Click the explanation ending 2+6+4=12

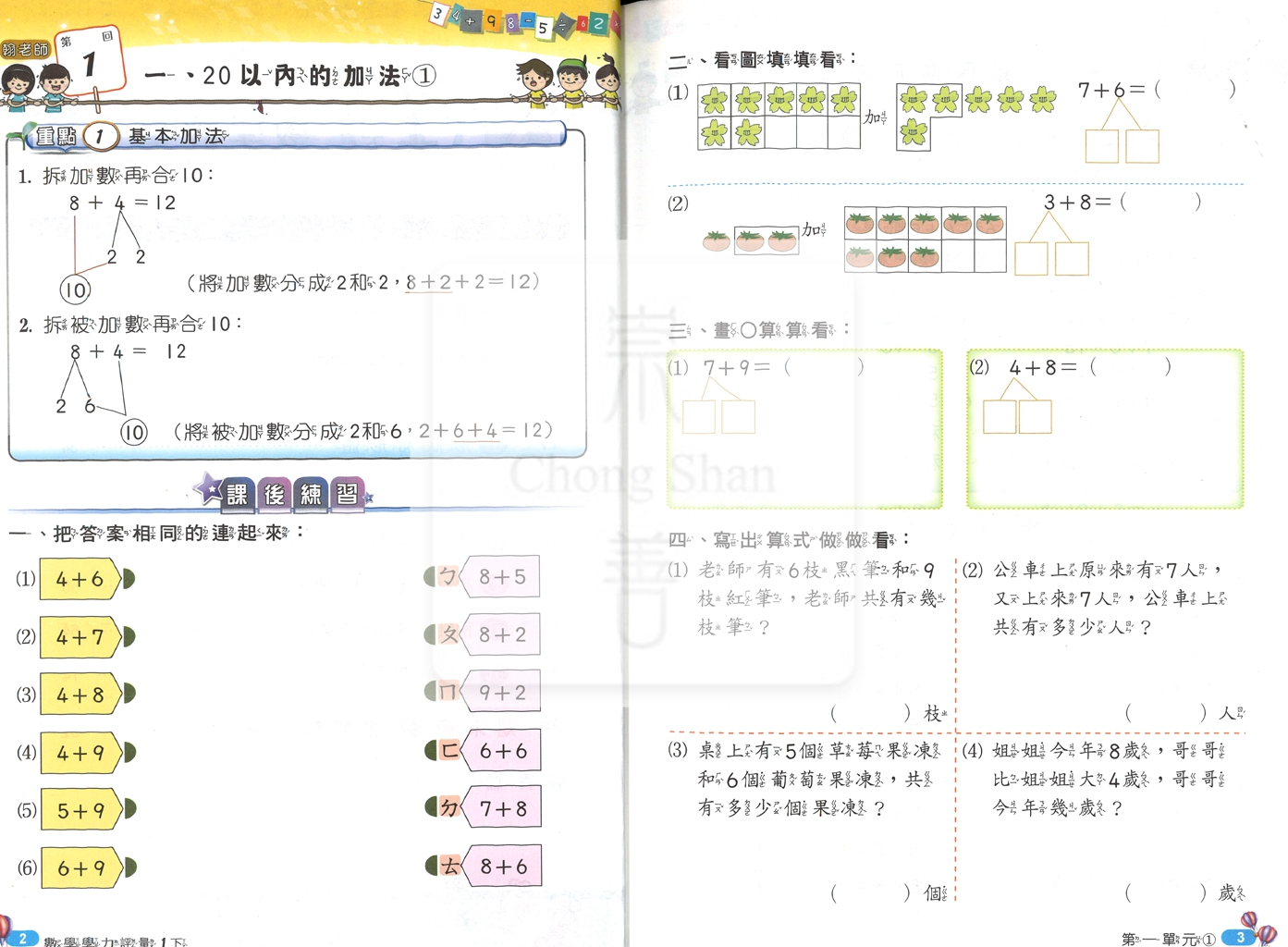tap(362, 431)
